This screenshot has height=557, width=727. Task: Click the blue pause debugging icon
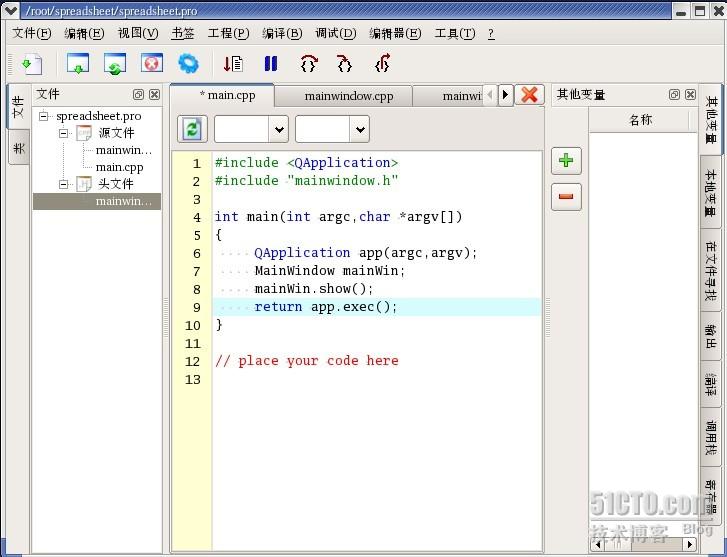point(271,64)
